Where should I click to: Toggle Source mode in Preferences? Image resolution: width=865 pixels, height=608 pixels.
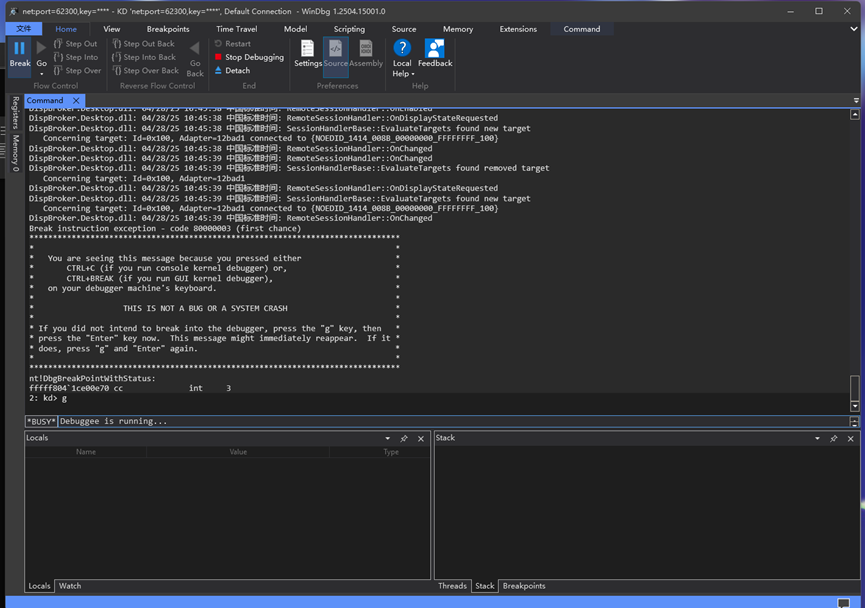335,50
